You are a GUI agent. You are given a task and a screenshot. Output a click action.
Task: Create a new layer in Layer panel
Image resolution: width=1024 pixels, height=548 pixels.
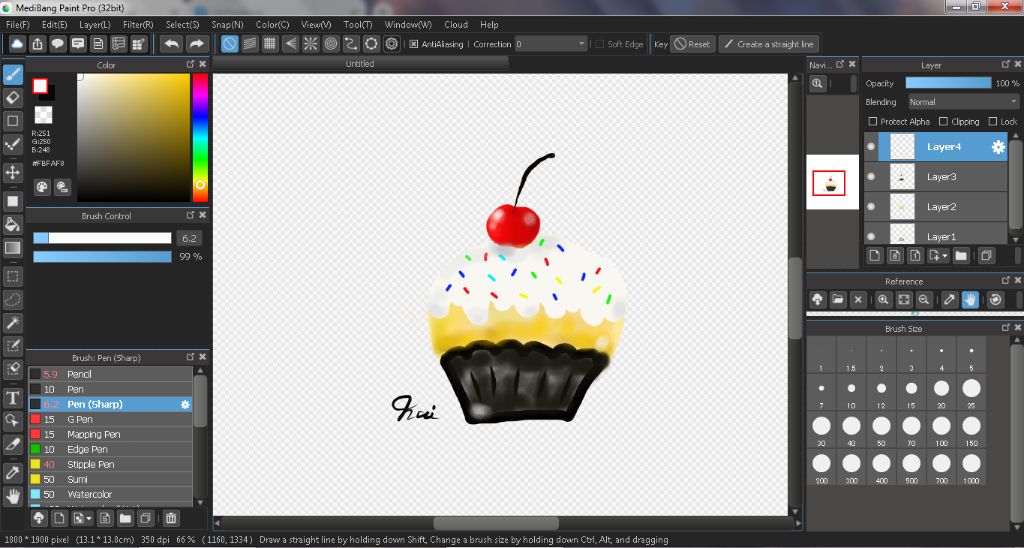(x=874, y=255)
